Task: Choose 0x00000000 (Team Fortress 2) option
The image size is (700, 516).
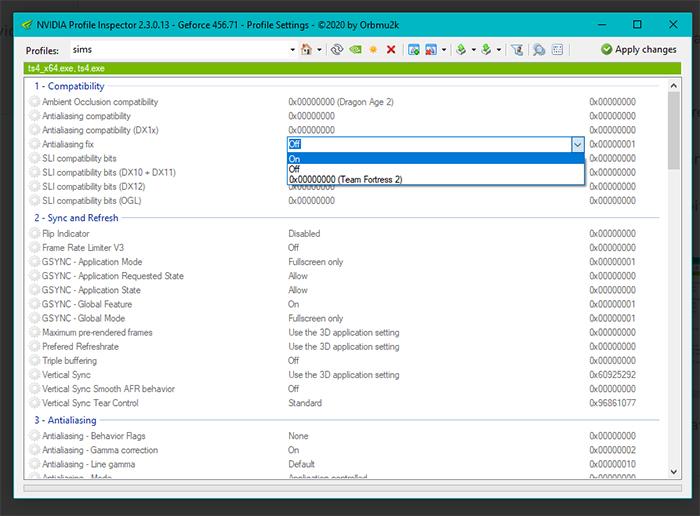Action: 436,179
